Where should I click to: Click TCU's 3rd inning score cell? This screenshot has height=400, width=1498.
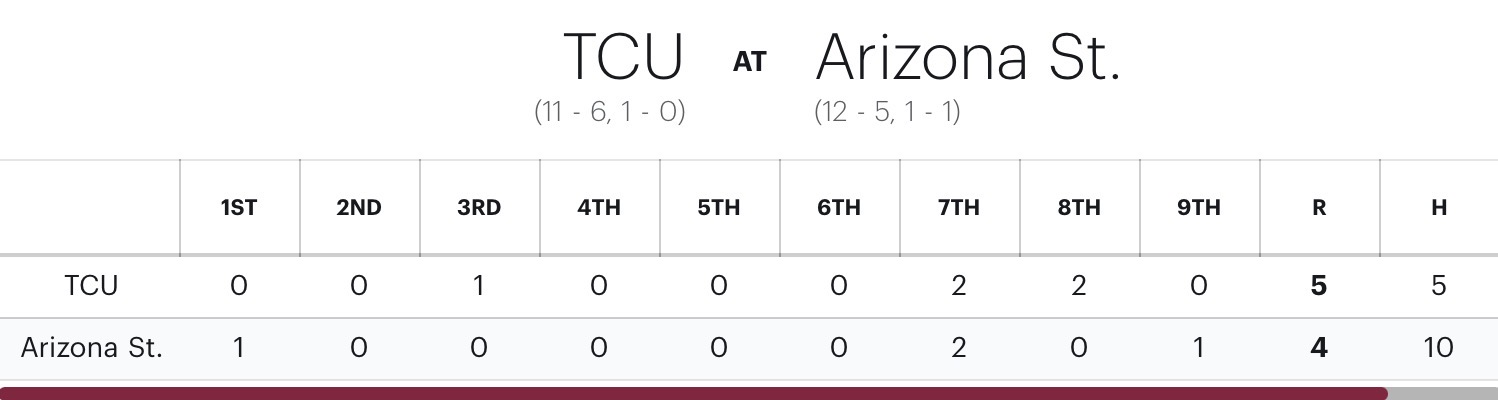click(x=479, y=286)
